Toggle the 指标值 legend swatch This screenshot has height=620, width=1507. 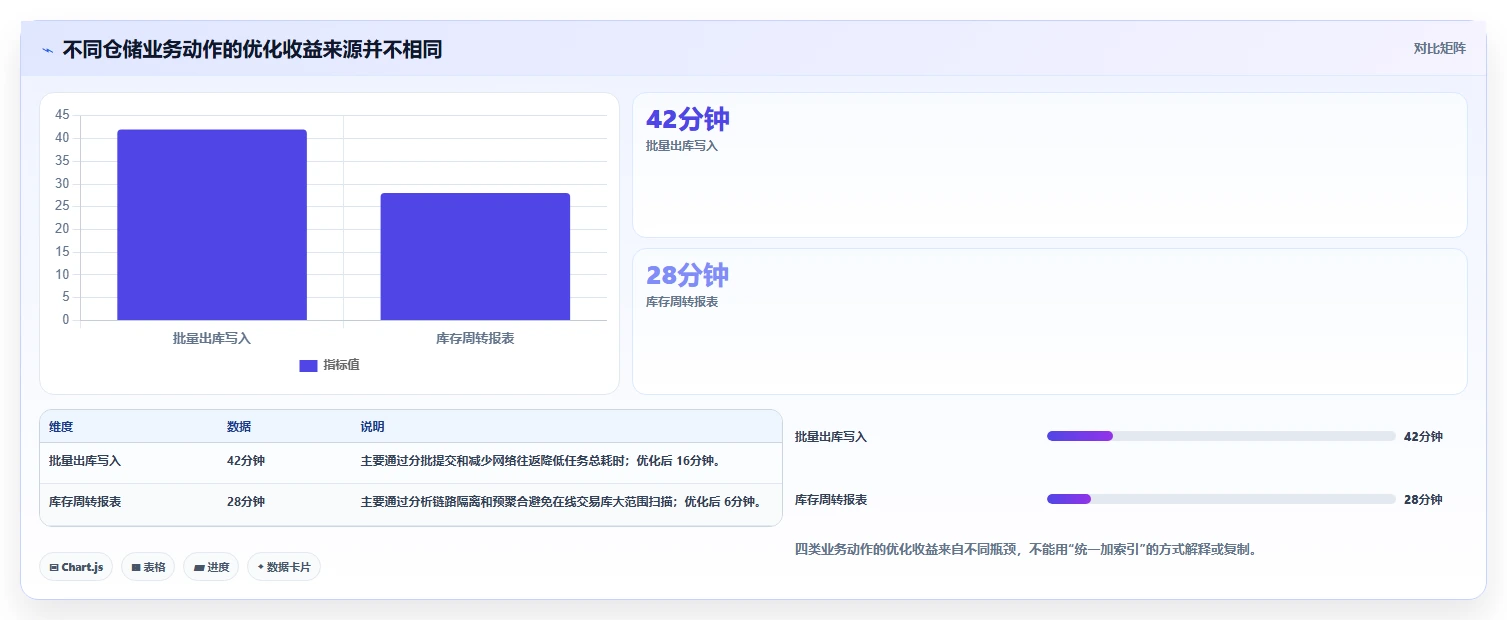(308, 365)
